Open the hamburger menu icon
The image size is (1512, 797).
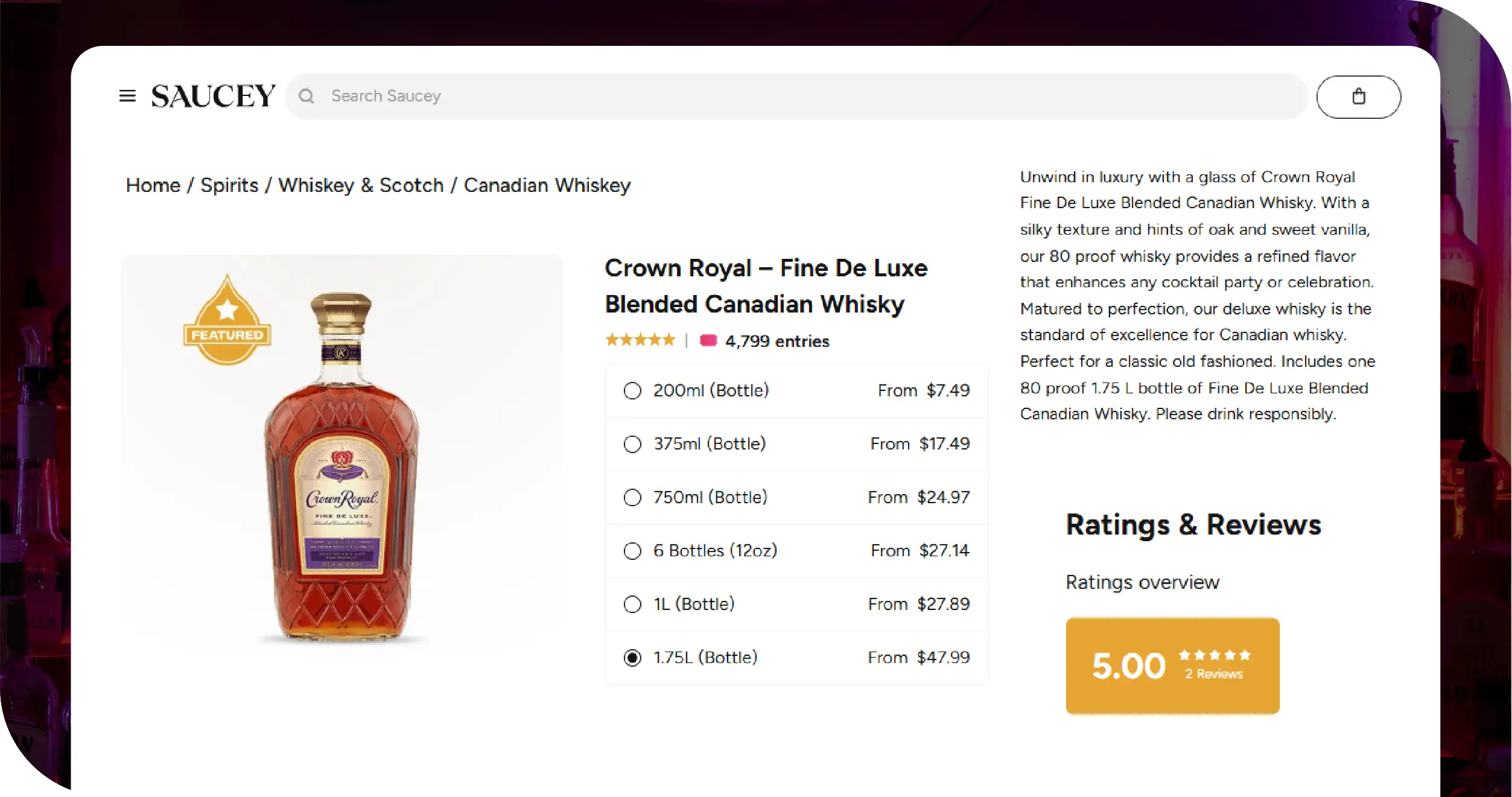click(127, 96)
